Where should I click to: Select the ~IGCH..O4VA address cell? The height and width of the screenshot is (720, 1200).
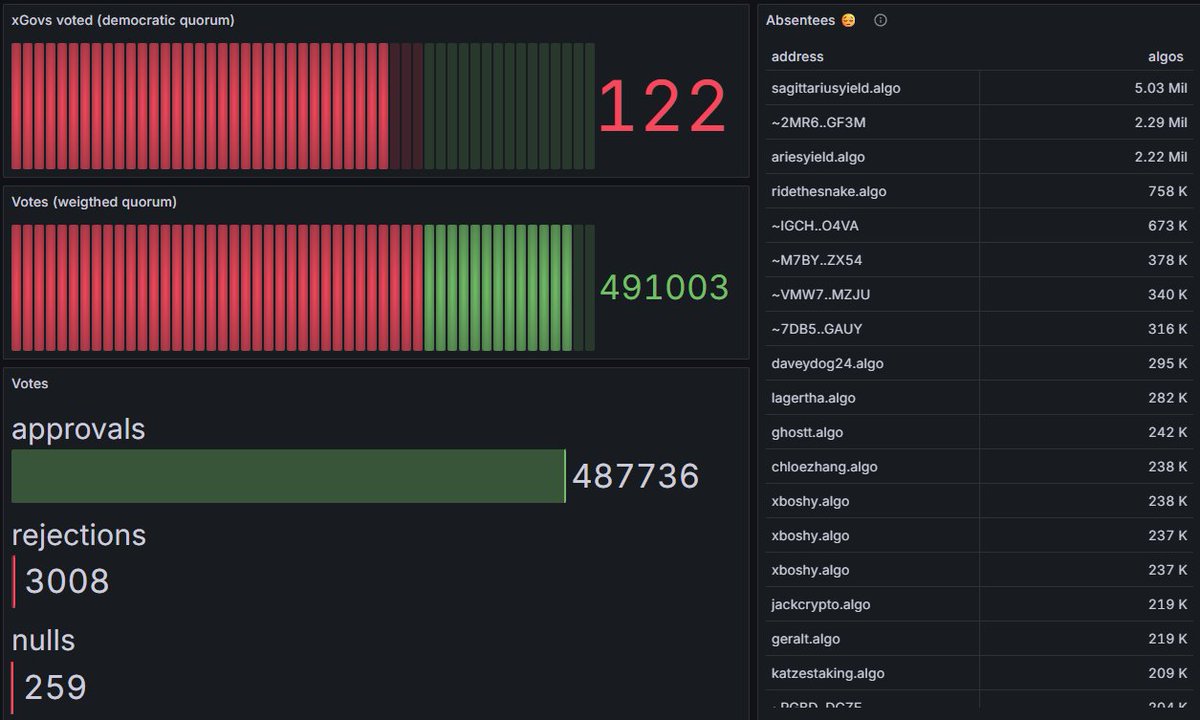tap(872, 226)
